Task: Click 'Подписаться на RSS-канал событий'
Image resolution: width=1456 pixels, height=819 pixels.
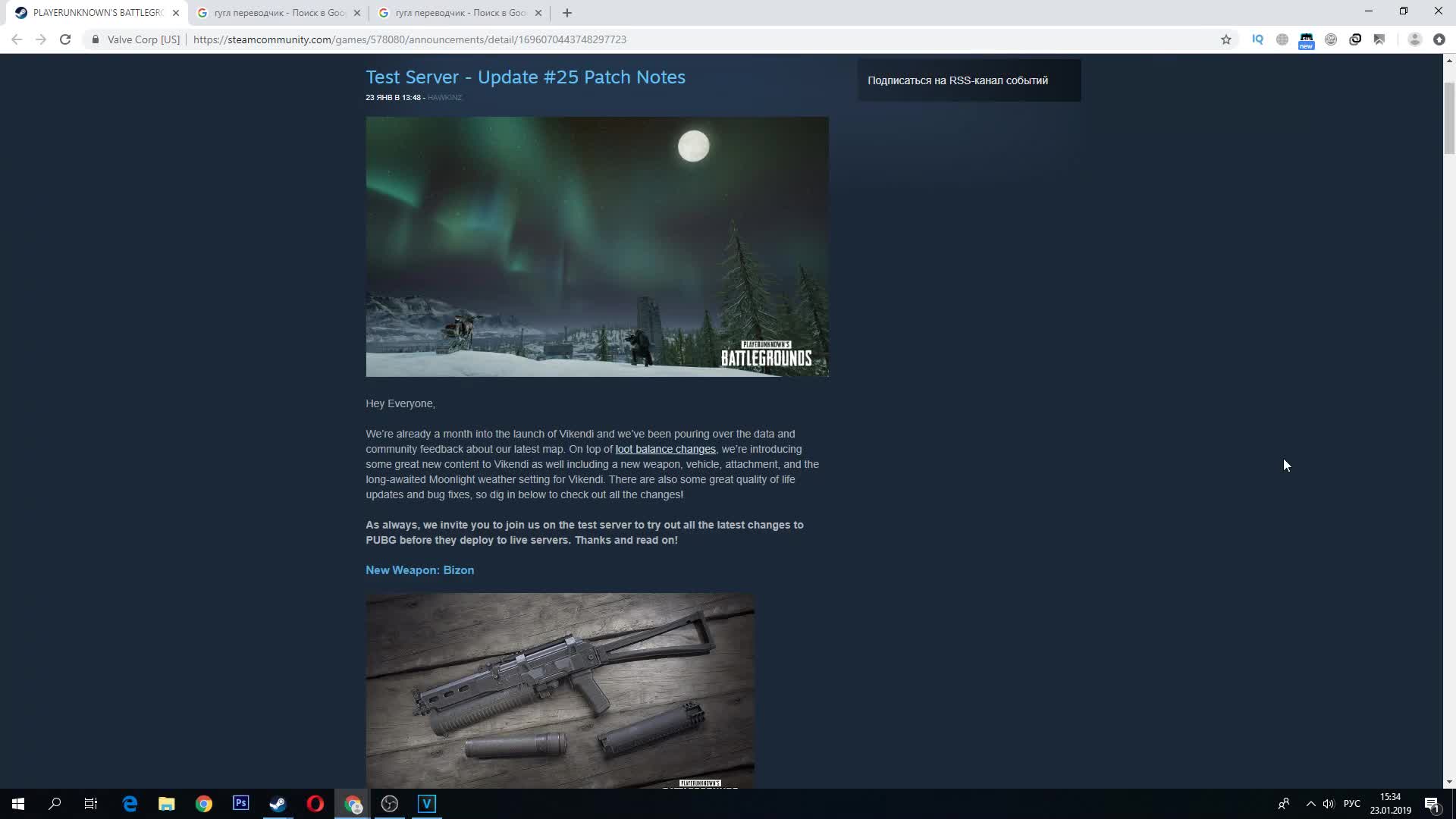Action: [958, 80]
